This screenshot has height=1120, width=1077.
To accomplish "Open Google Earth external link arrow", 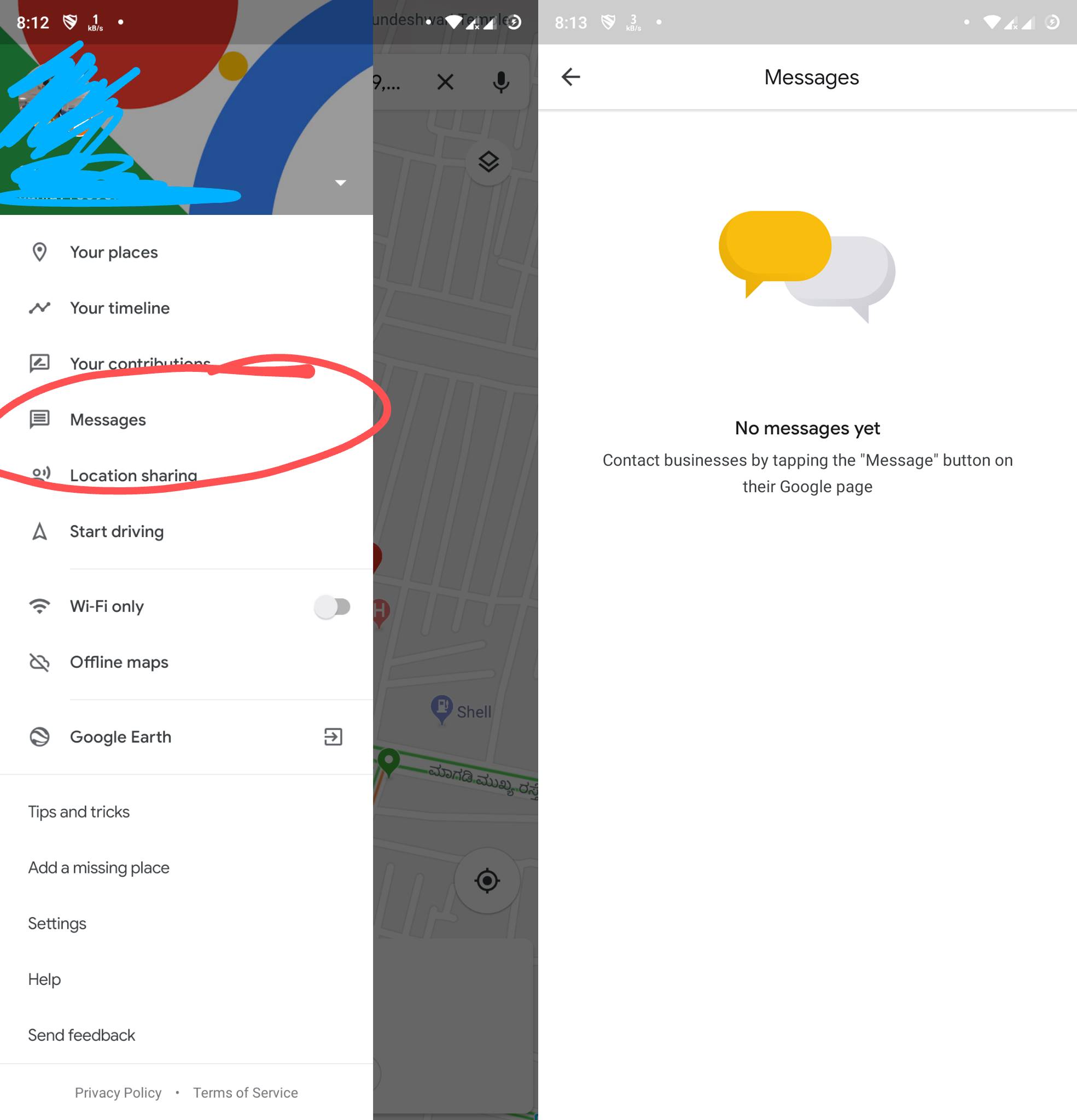I will 333,737.
